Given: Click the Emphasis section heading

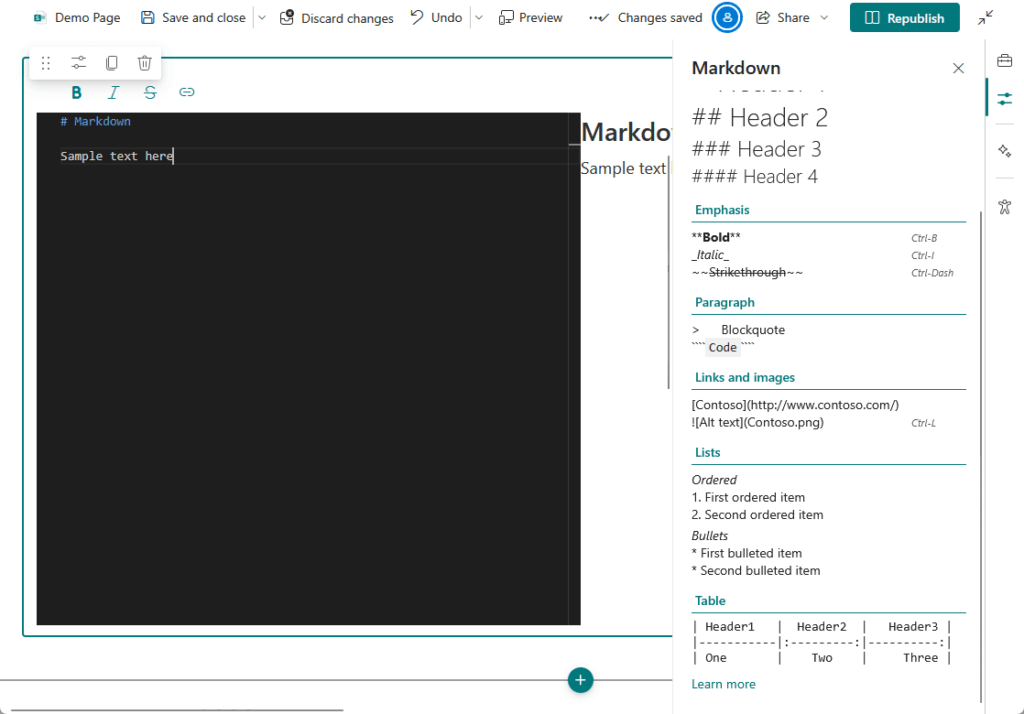Looking at the screenshot, I should coord(722,210).
